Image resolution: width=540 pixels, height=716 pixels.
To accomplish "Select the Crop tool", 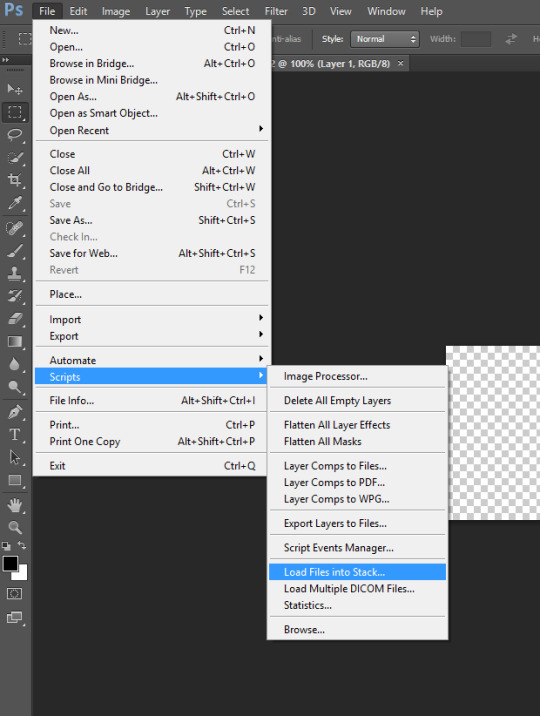I will (15, 180).
